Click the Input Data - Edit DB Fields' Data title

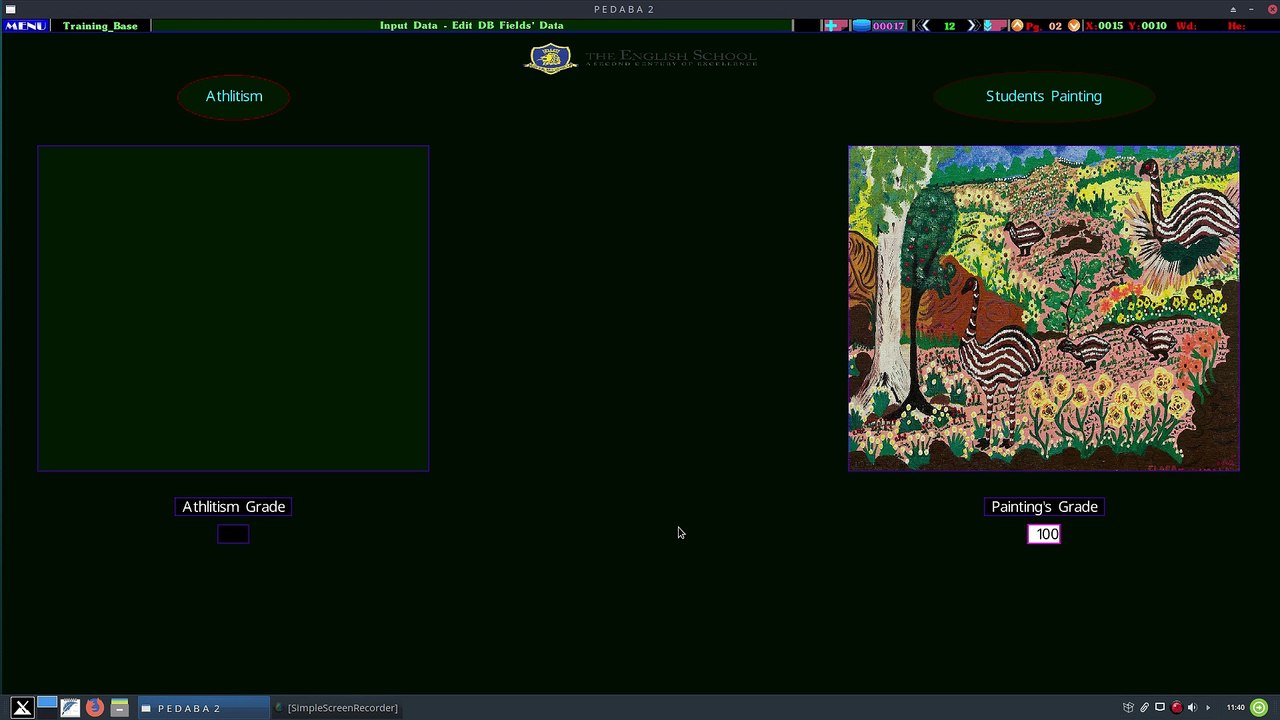point(471,26)
